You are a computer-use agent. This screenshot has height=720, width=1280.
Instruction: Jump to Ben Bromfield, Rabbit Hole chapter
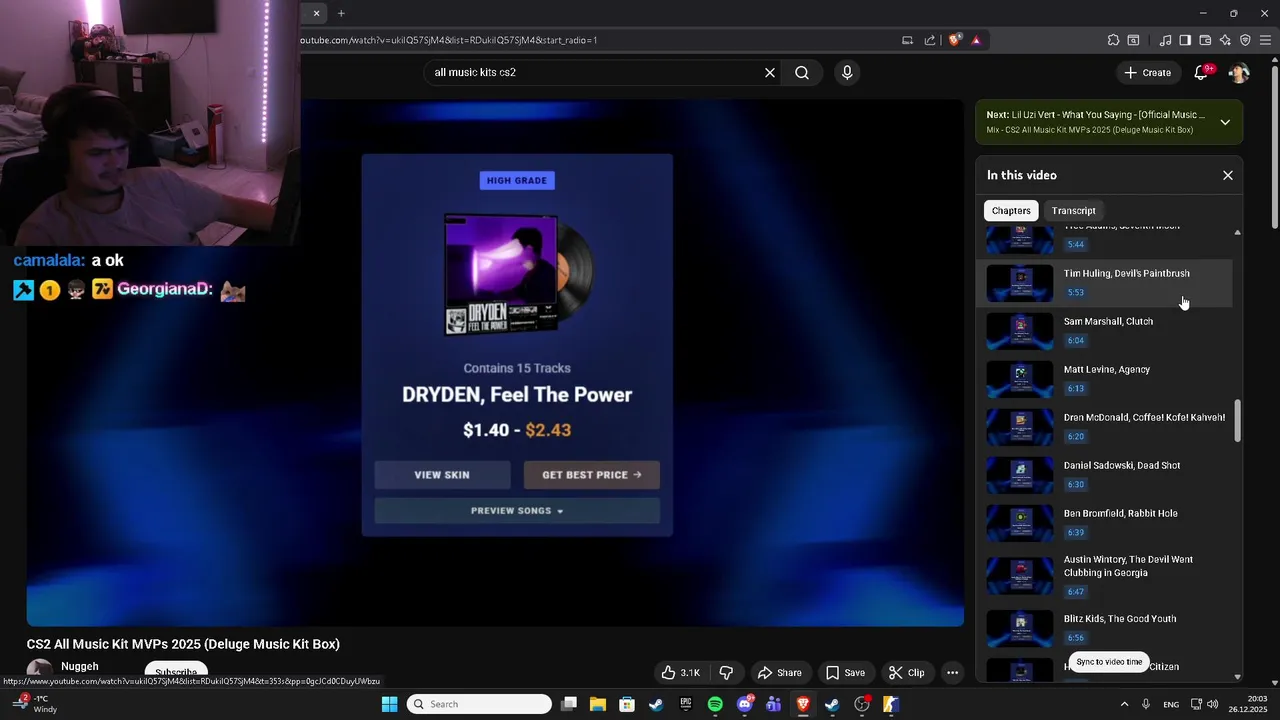tap(1105, 523)
